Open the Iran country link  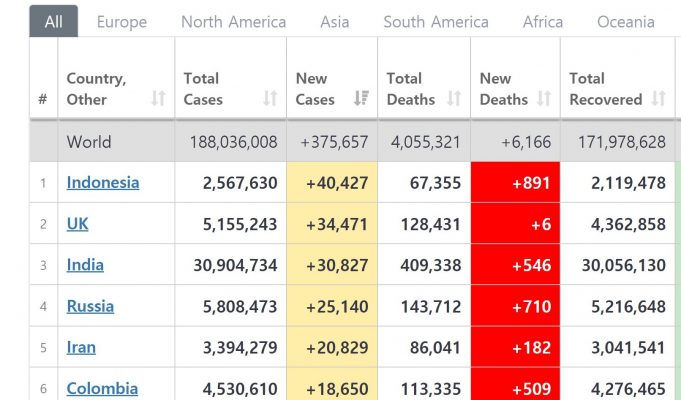(x=81, y=347)
